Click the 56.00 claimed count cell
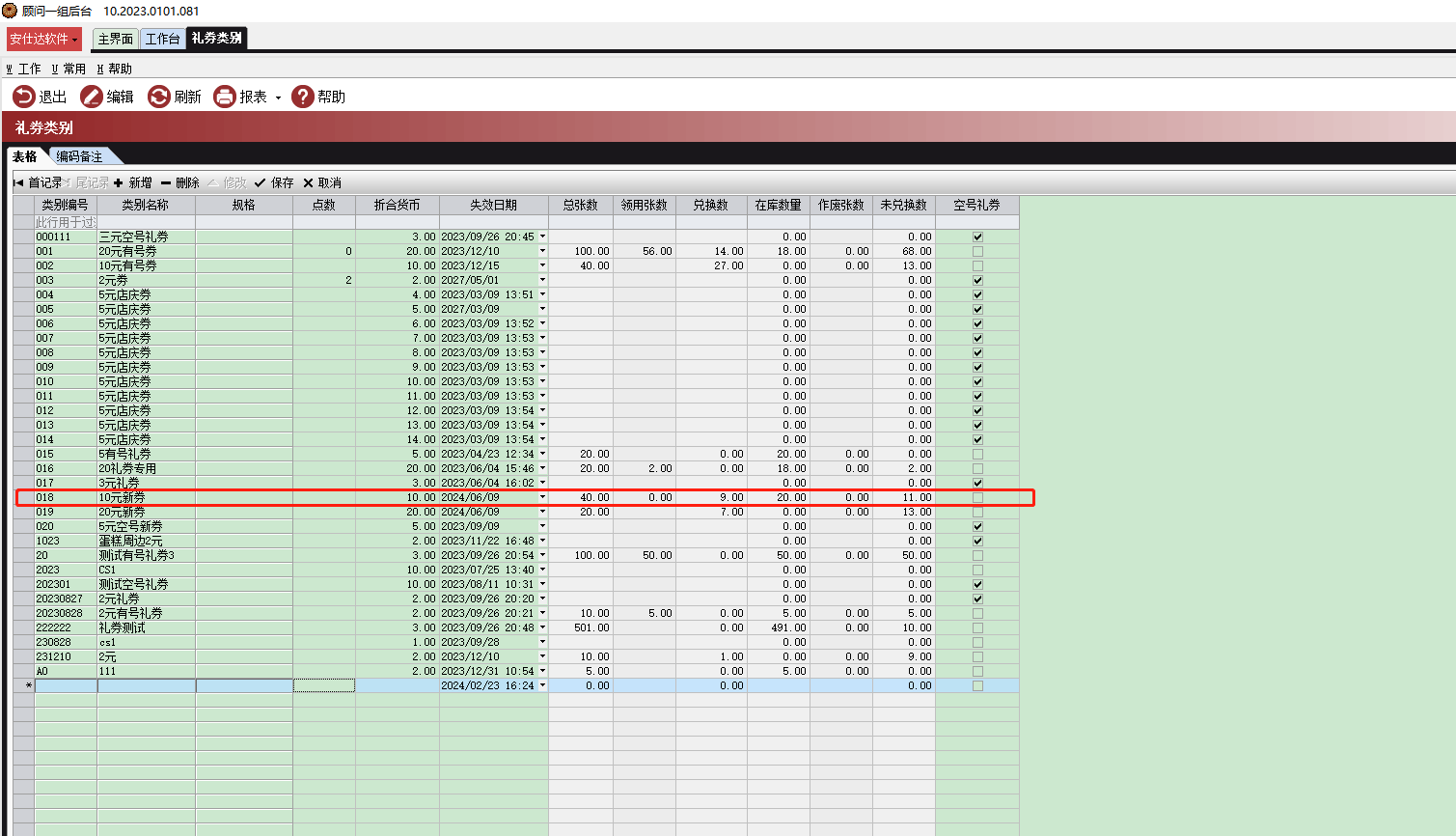Image resolution: width=1456 pixels, height=836 pixels. pyautogui.click(x=645, y=251)
